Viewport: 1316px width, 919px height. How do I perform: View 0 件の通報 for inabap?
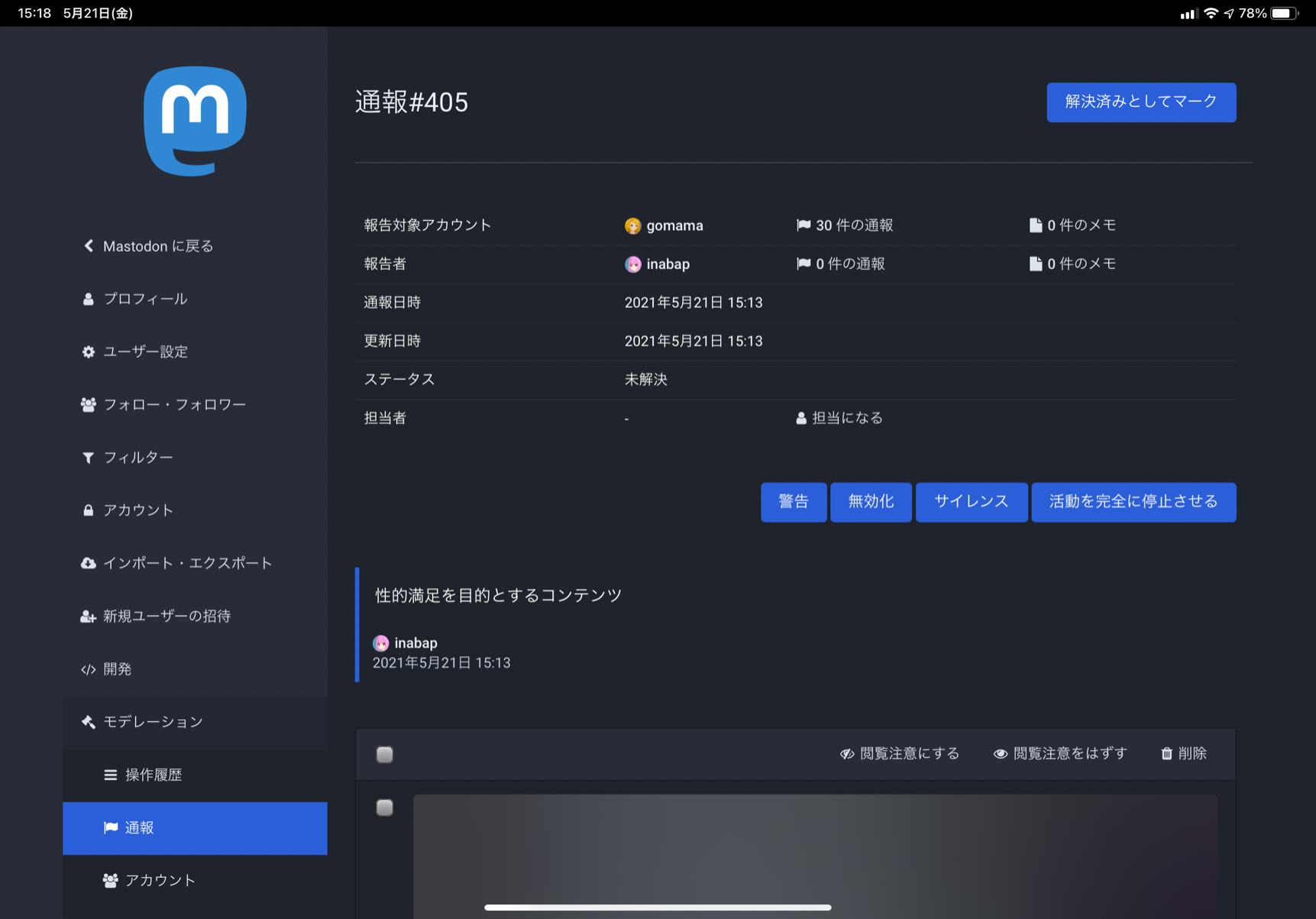841,264
